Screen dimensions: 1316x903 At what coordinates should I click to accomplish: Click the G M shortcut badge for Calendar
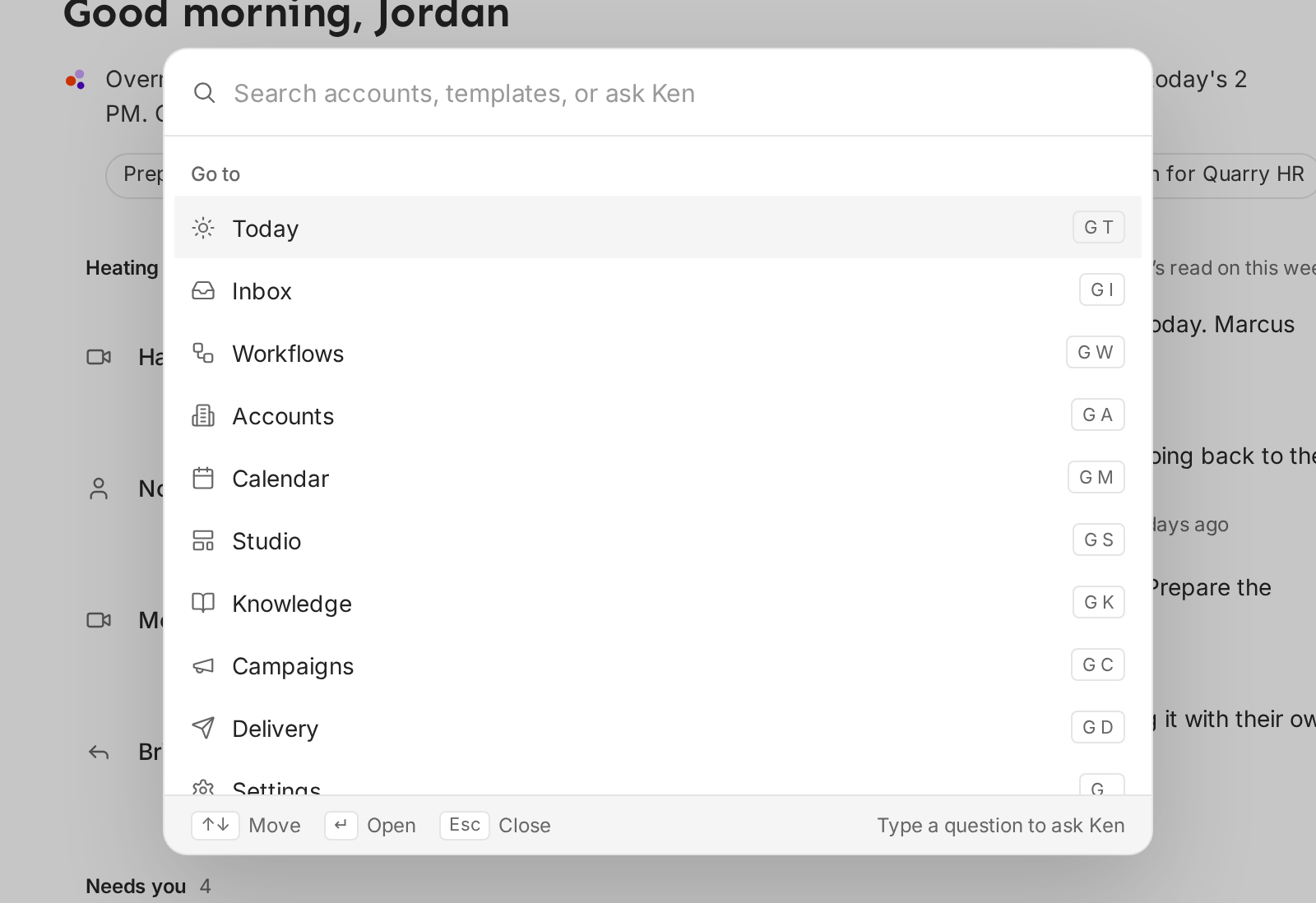1096,477
